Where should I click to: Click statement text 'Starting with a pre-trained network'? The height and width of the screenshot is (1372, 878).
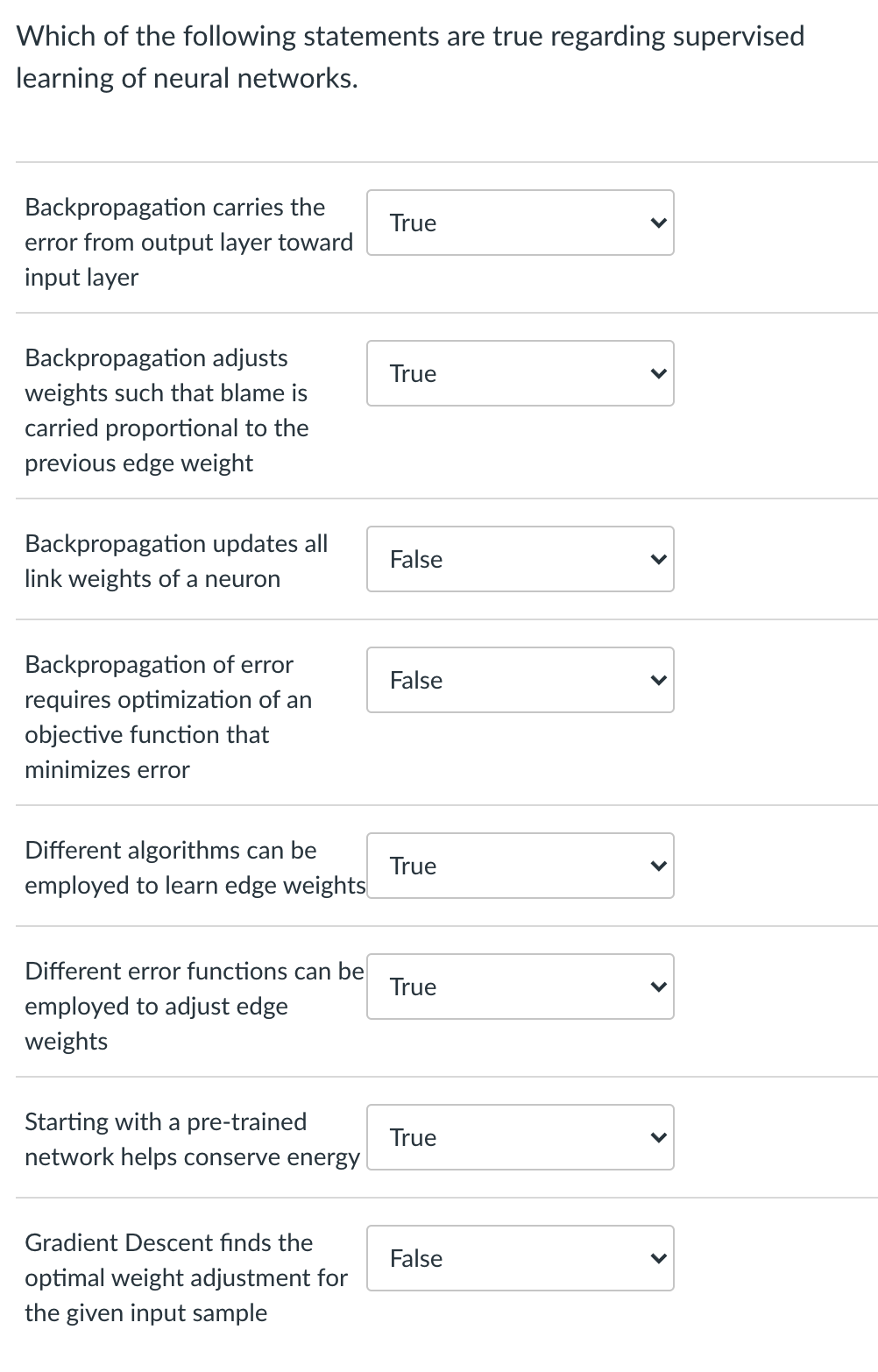pos(191,1139)
